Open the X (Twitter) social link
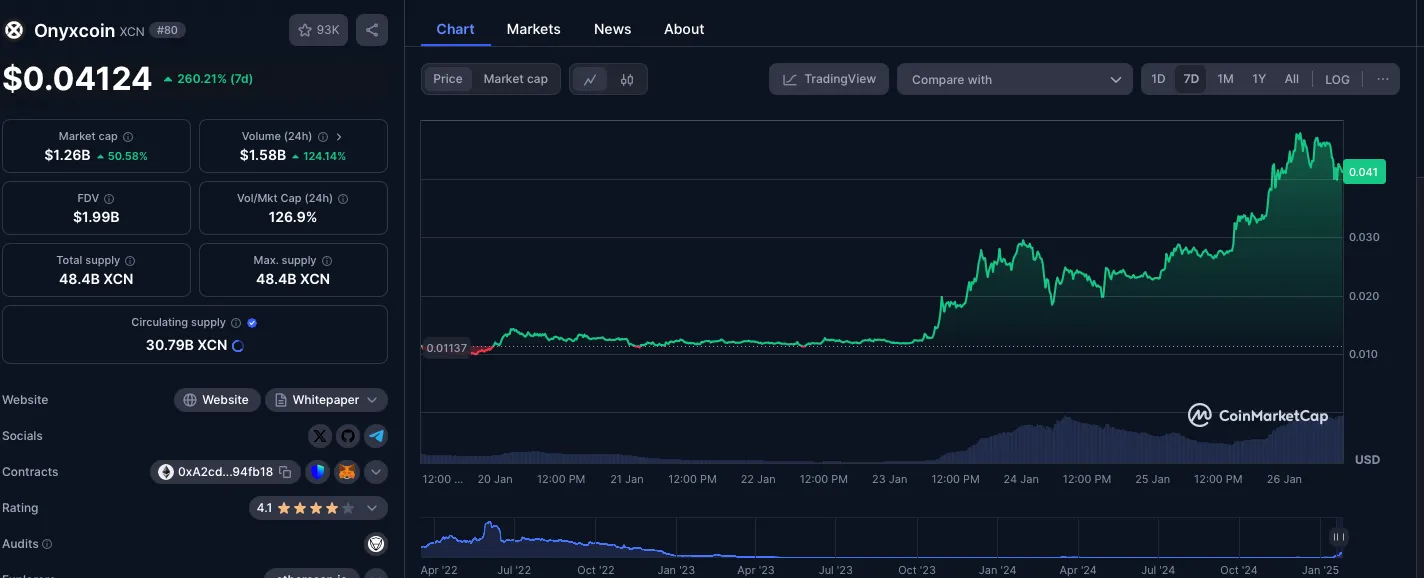The image size is (1424, 578). click(320, 436)
